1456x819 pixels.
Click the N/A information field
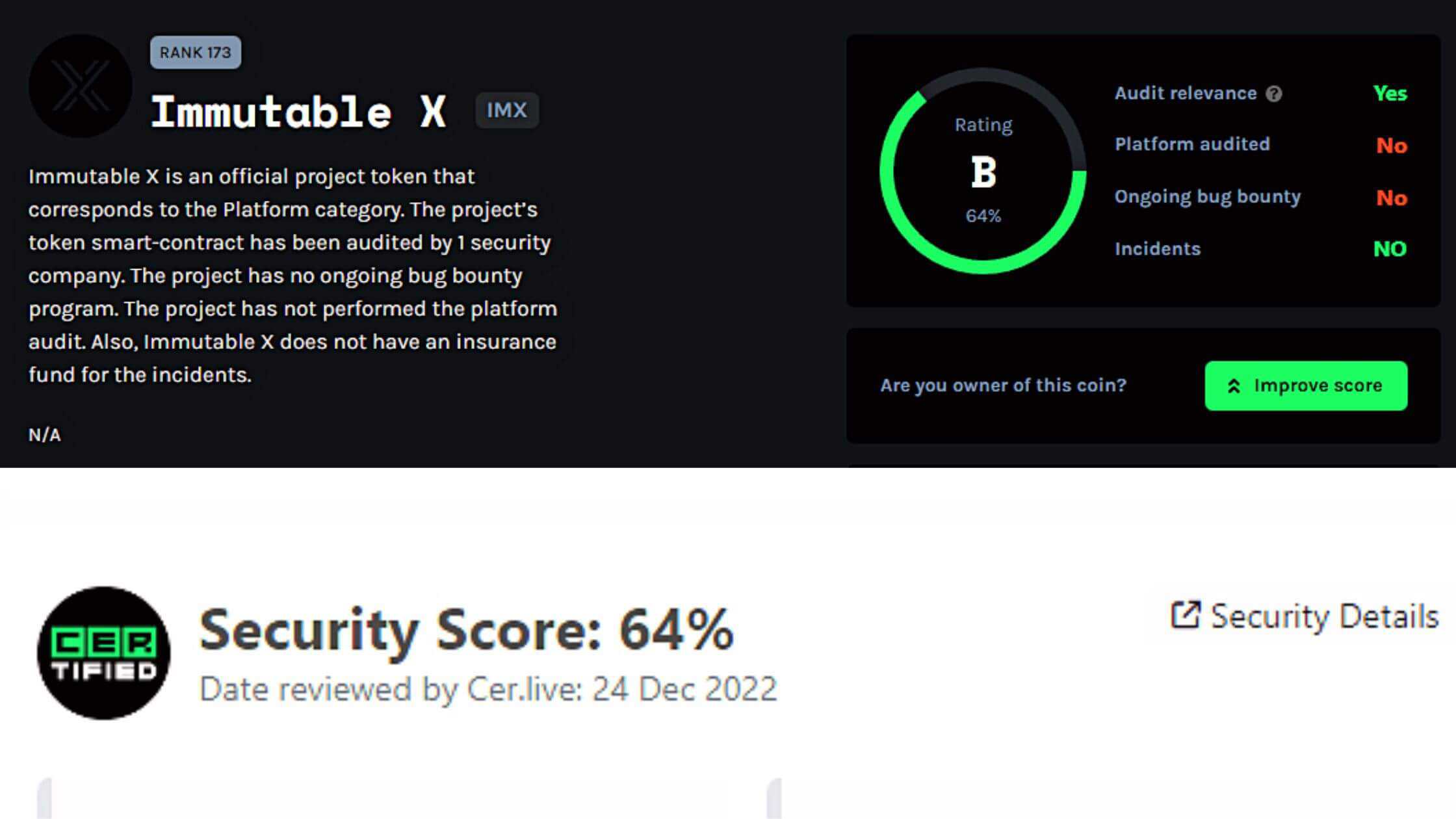44,434
